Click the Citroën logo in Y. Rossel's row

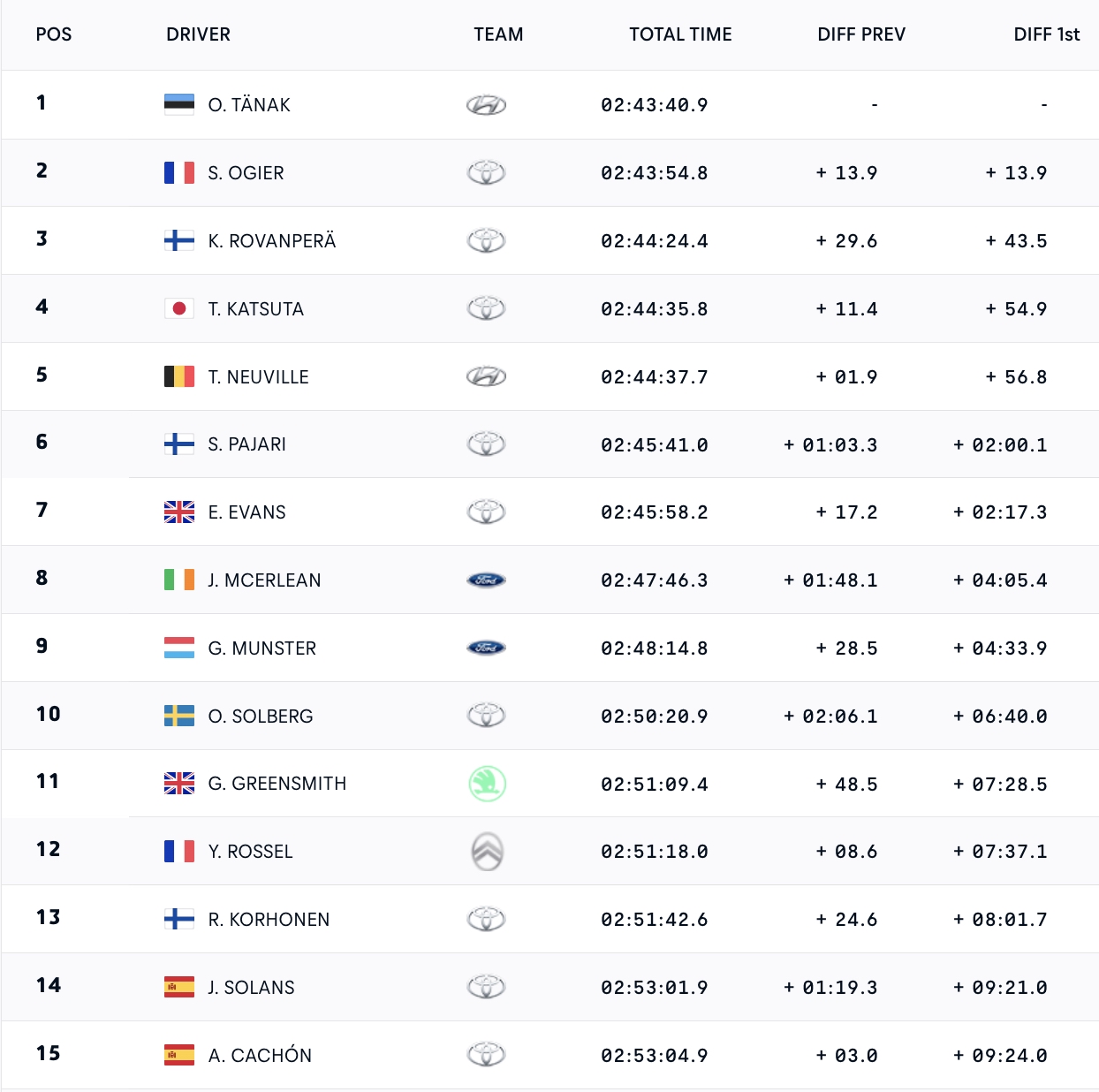[x=487, y=852]
